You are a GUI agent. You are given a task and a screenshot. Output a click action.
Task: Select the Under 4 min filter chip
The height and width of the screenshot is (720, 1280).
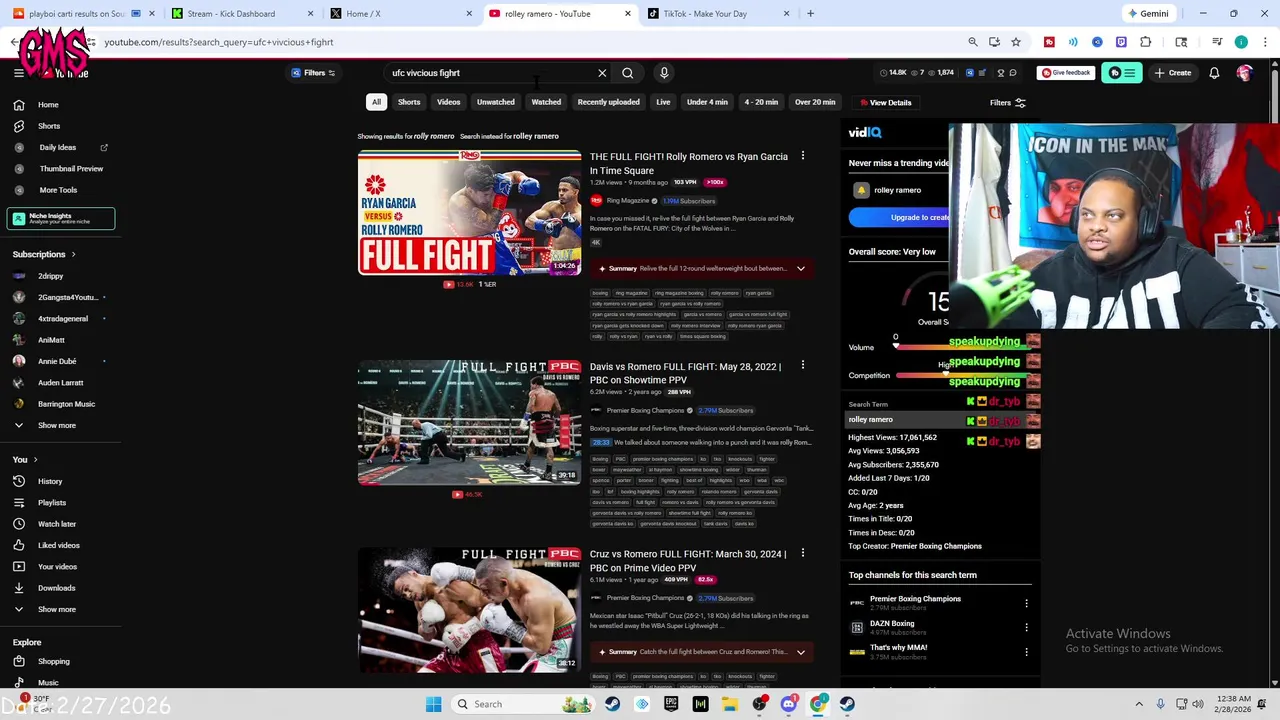[707, 102]
